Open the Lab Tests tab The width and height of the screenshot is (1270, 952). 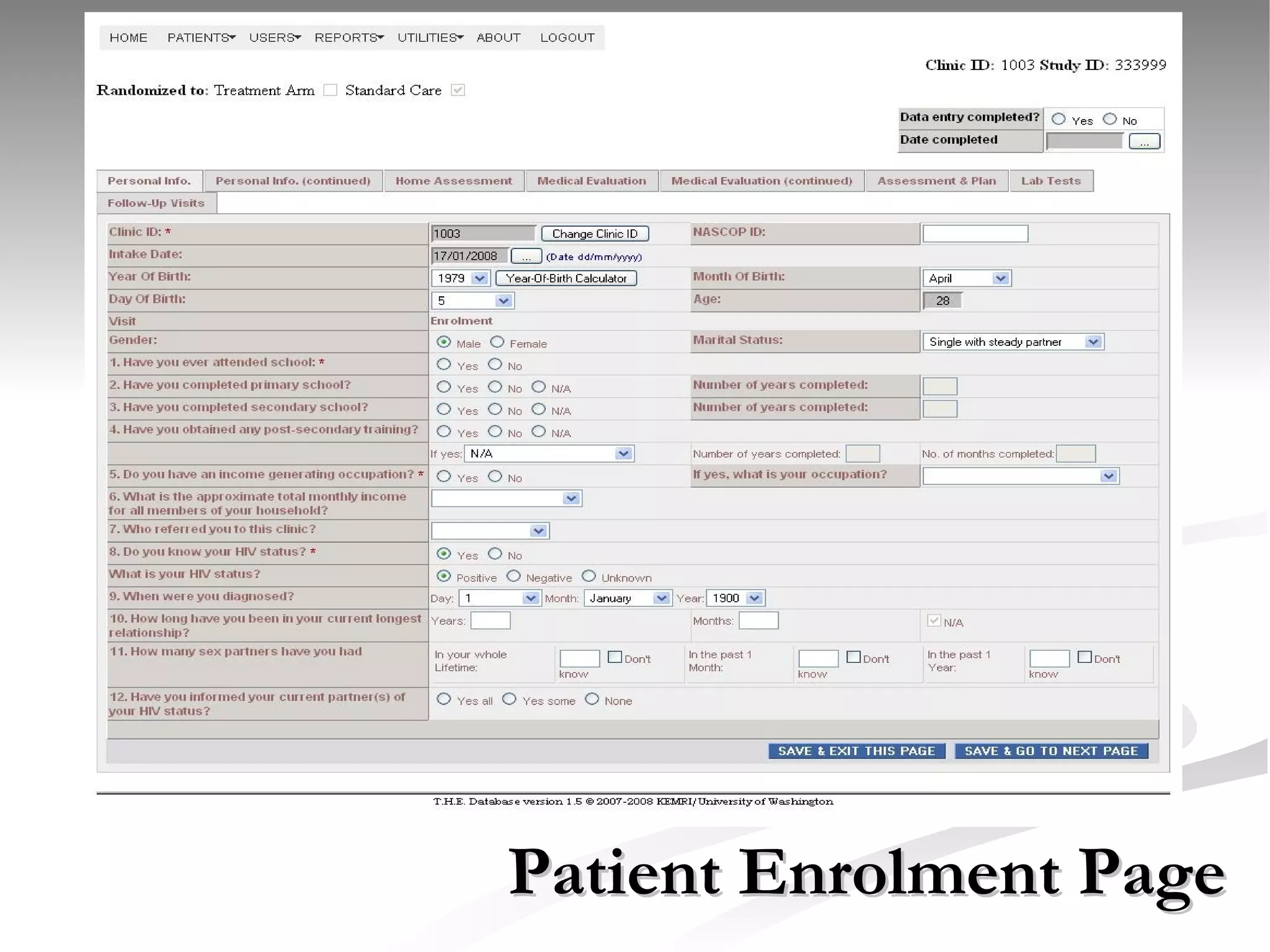(x=1051, y=181)
